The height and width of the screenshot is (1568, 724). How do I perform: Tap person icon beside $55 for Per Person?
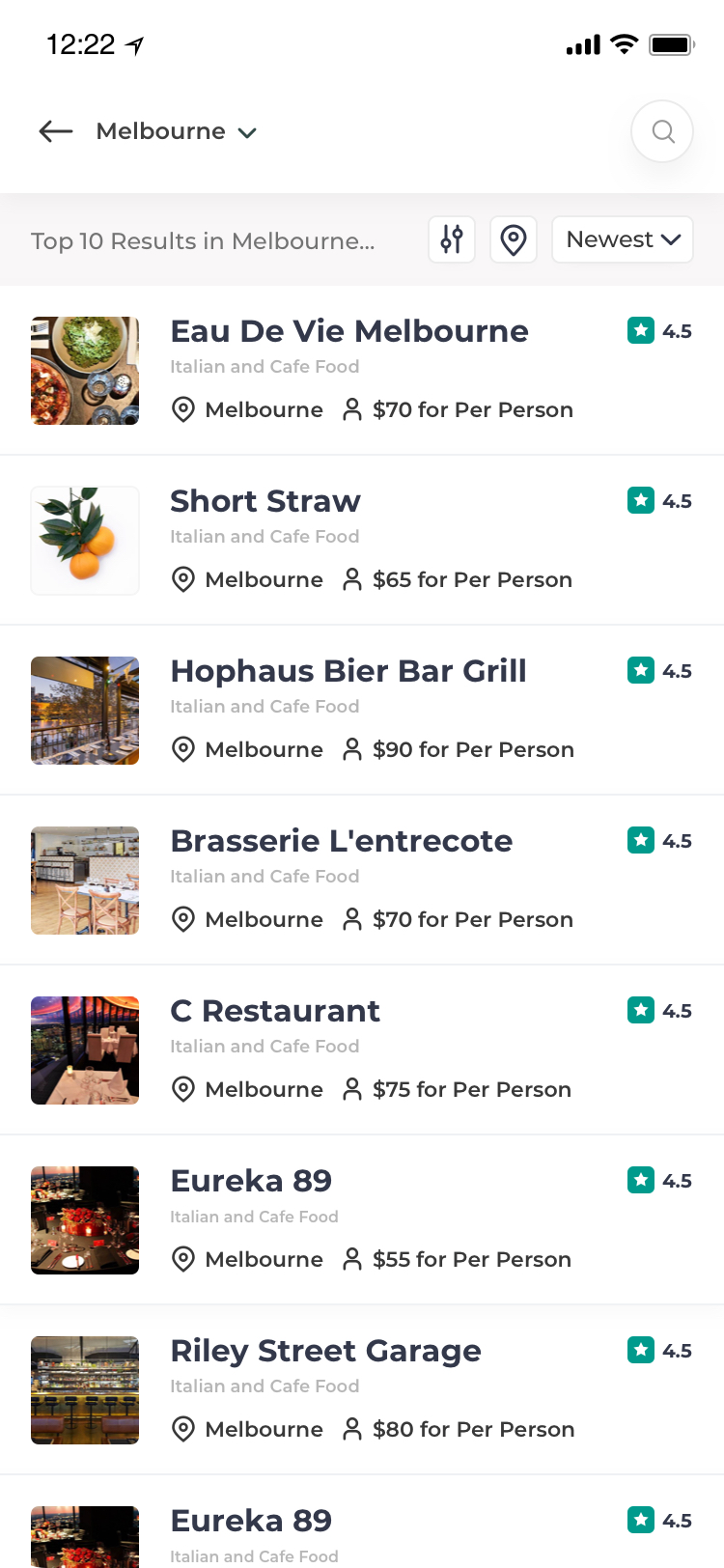tap(352, 1259)
